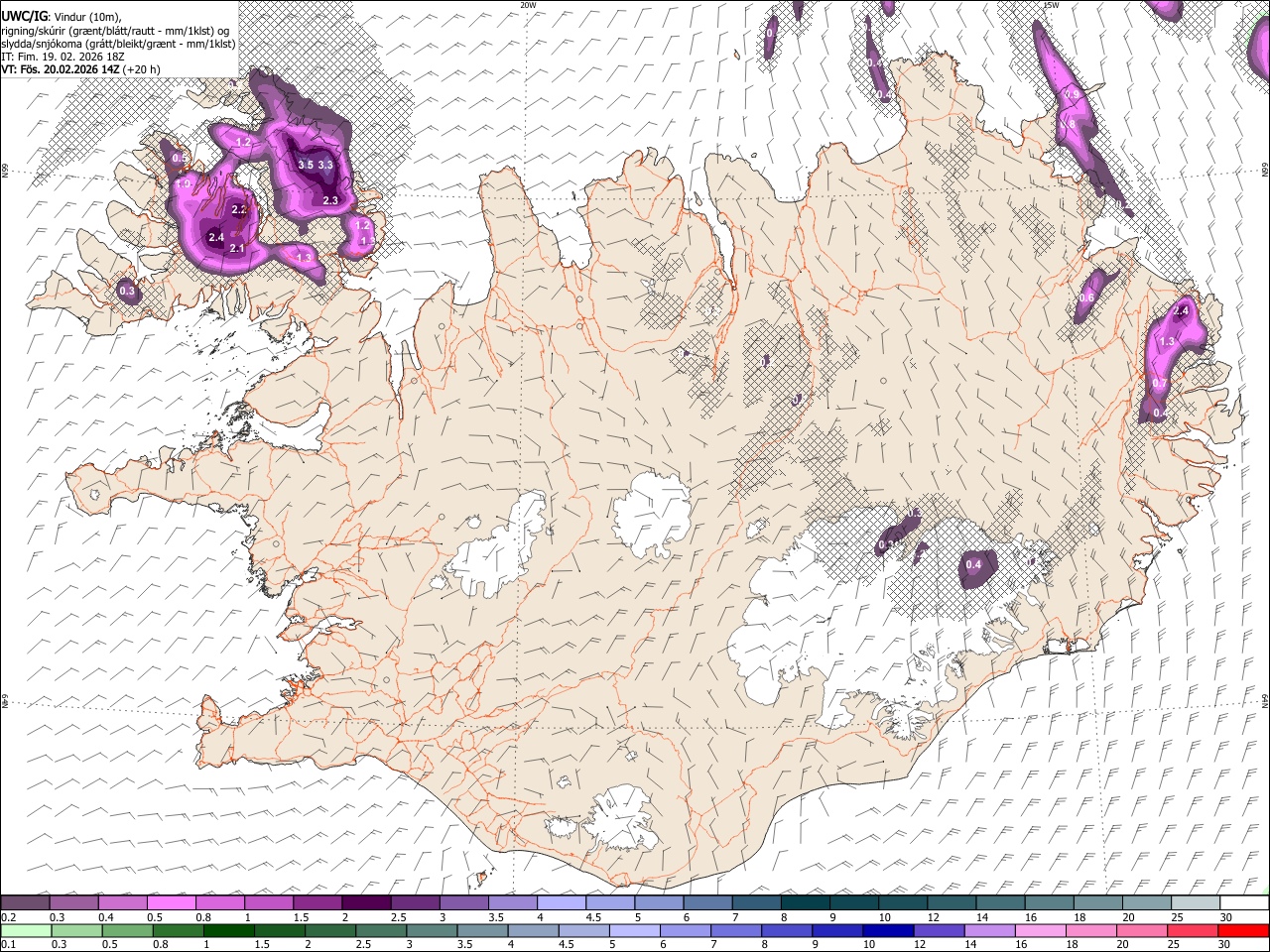
Task: Click the initial time line 'Fim. 19. 02. 2026 18Z'
Action: click(x=71, y=57)
